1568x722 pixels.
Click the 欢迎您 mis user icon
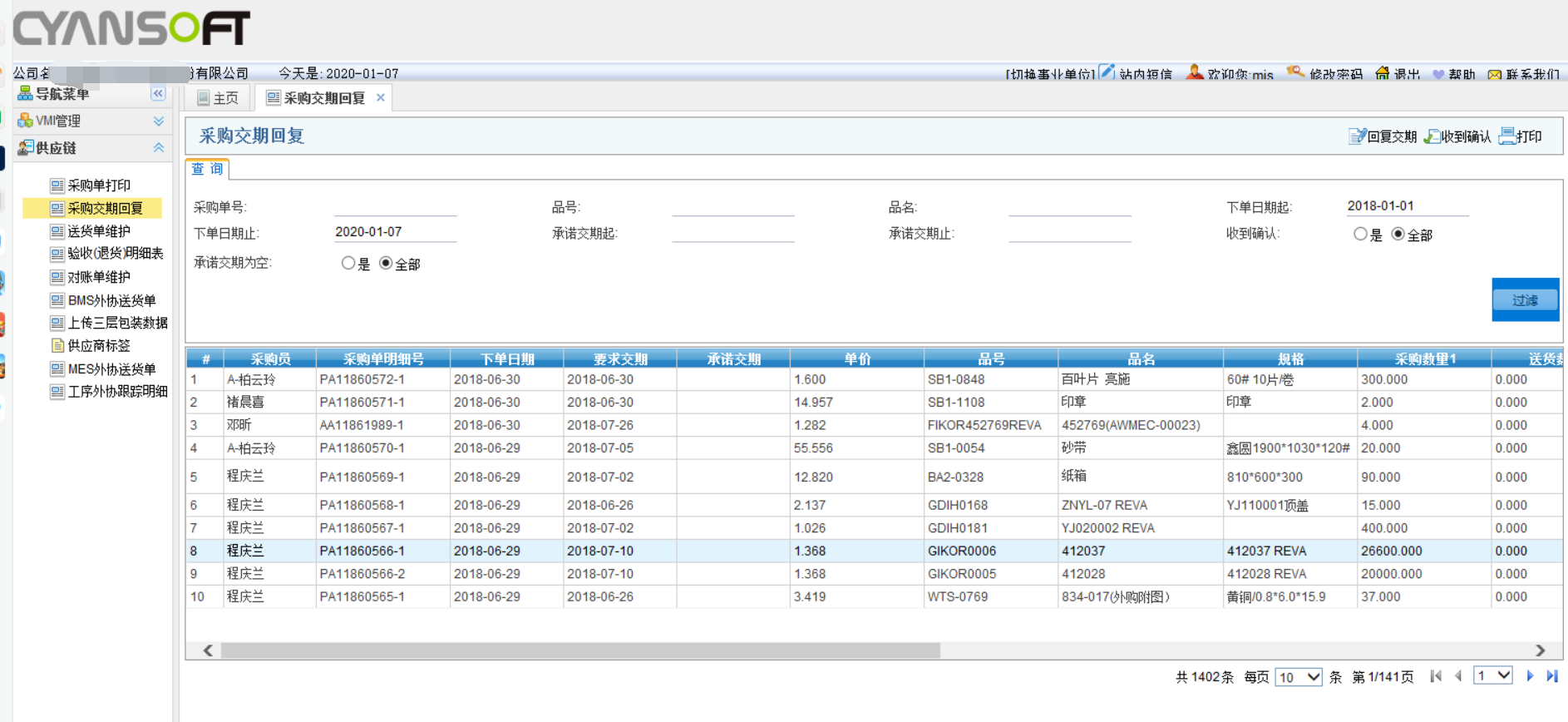[x=1195, y=72]
